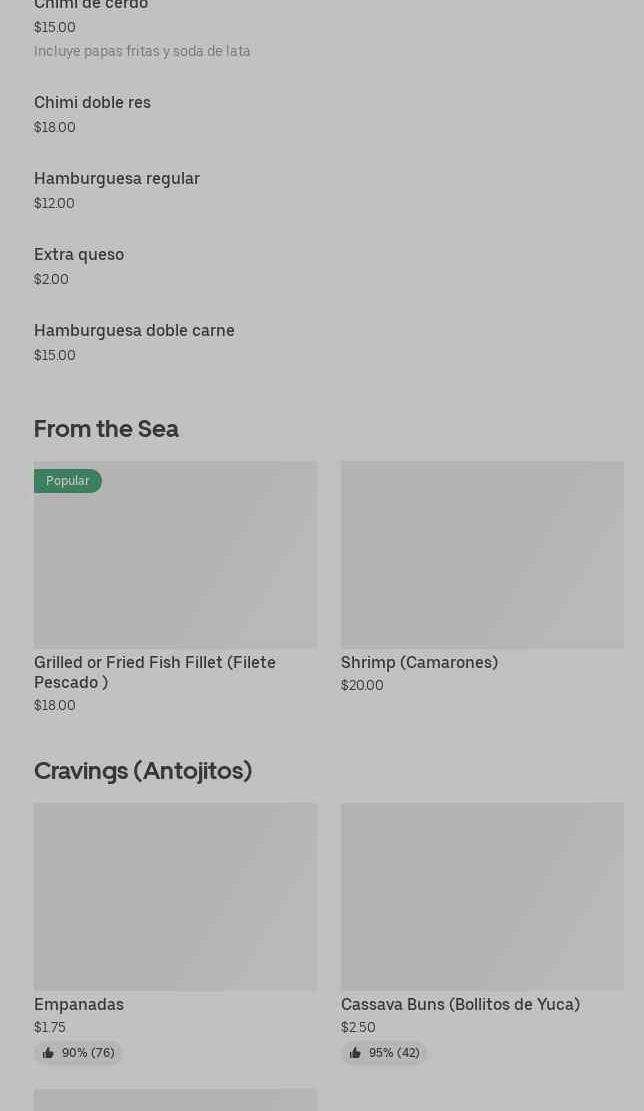
Task: Select Hamburguesa regular item
Action: click(x=117, y=179)
